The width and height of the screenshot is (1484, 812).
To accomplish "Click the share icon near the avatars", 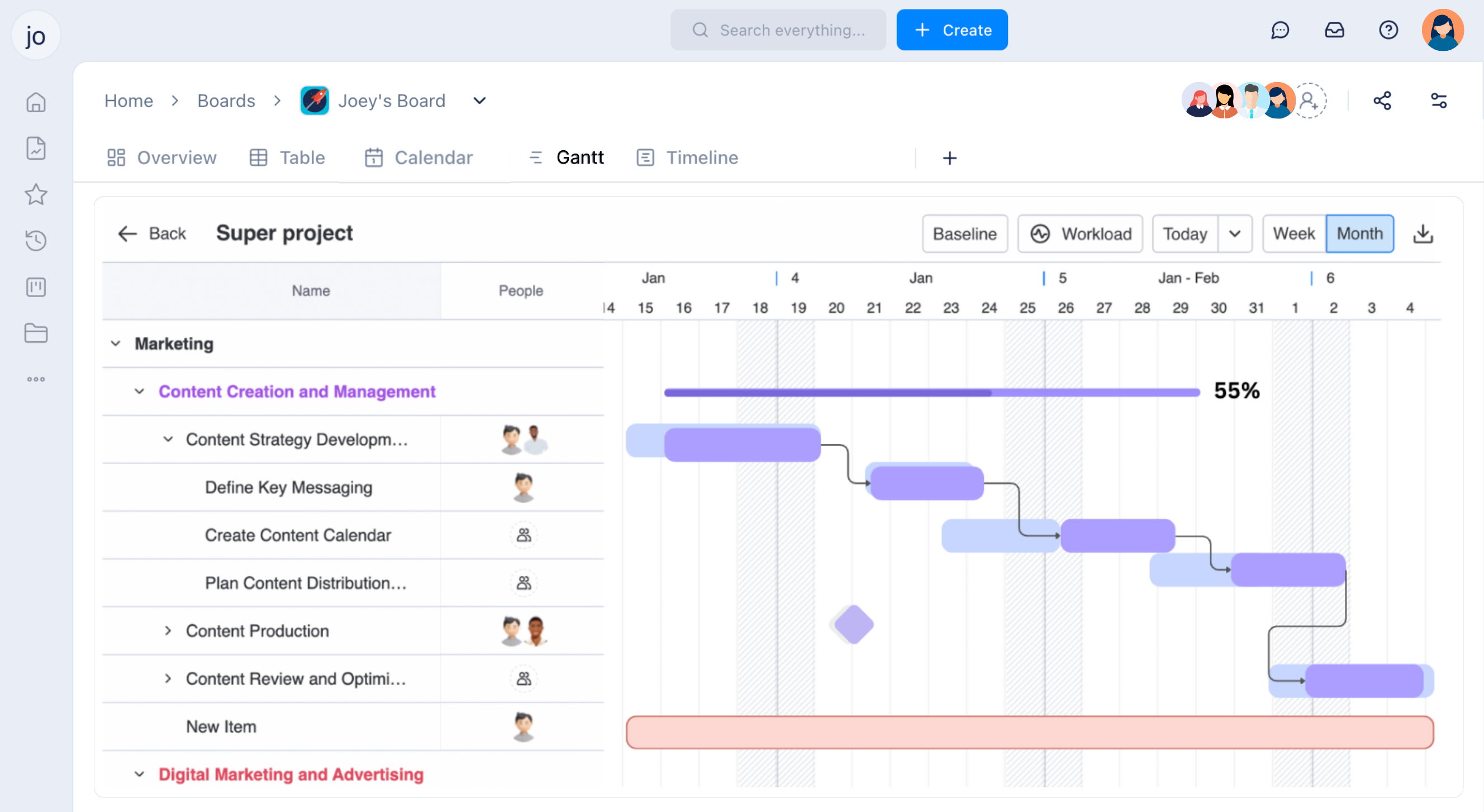I will pyautogui.click(x=1383, y=100).
